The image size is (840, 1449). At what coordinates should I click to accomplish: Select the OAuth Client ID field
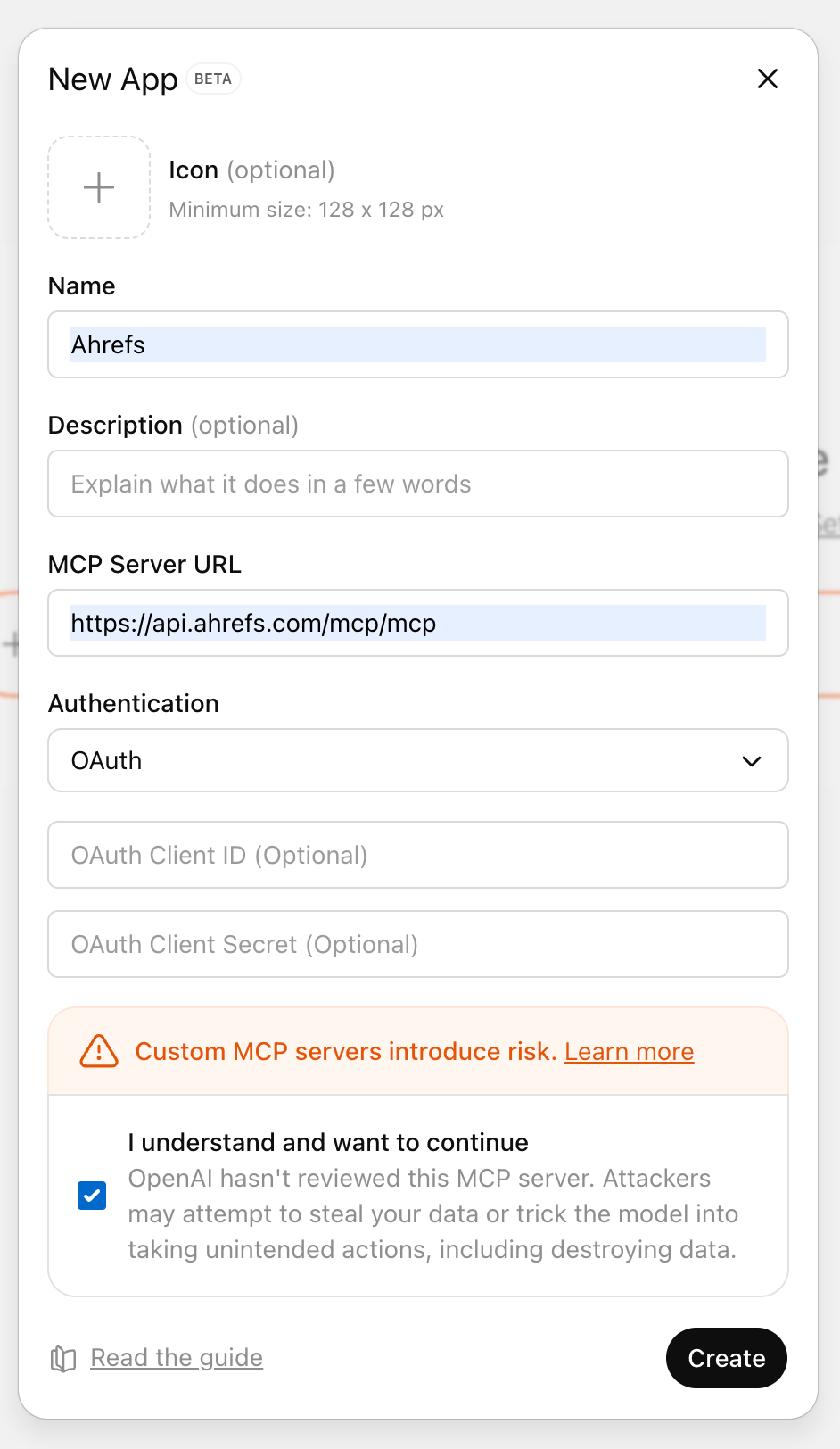pos(417,855)
